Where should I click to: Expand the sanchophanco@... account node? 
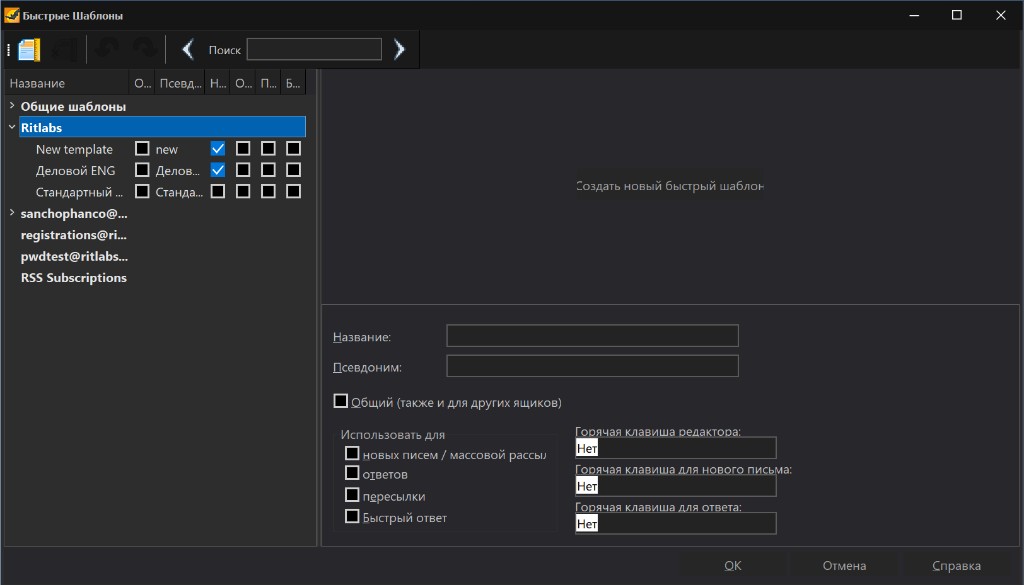click(12, 213)
